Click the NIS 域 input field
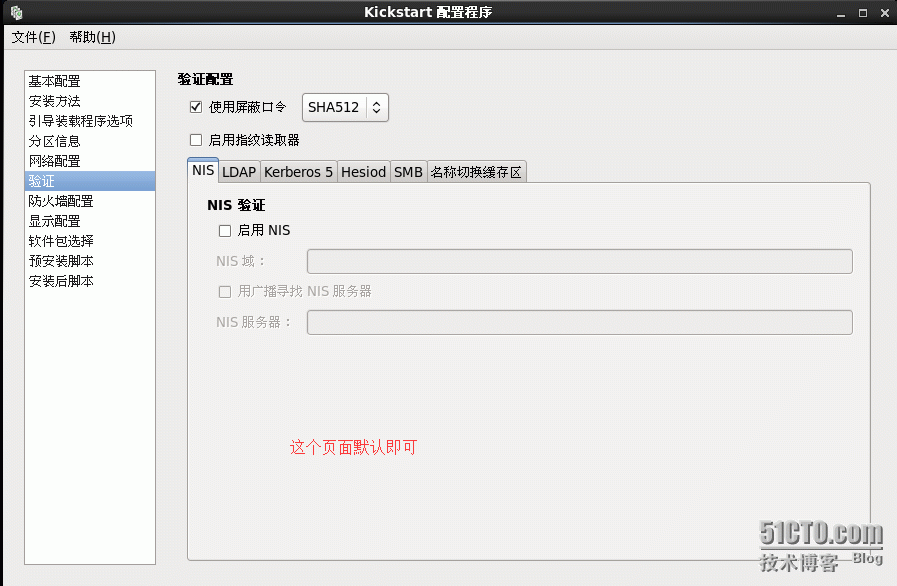 pos(580,262)
